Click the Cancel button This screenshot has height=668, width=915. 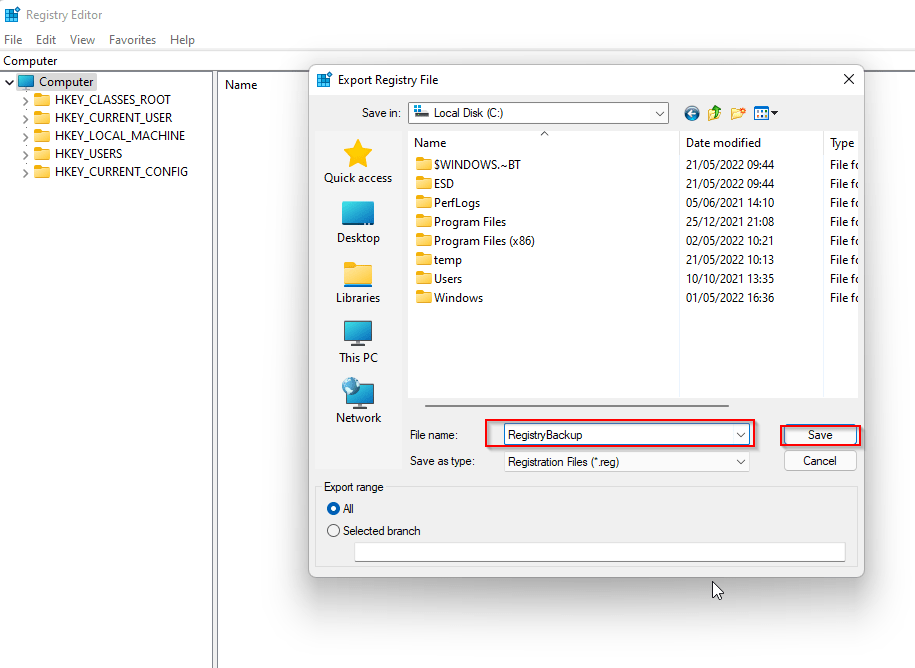point(820,461)
